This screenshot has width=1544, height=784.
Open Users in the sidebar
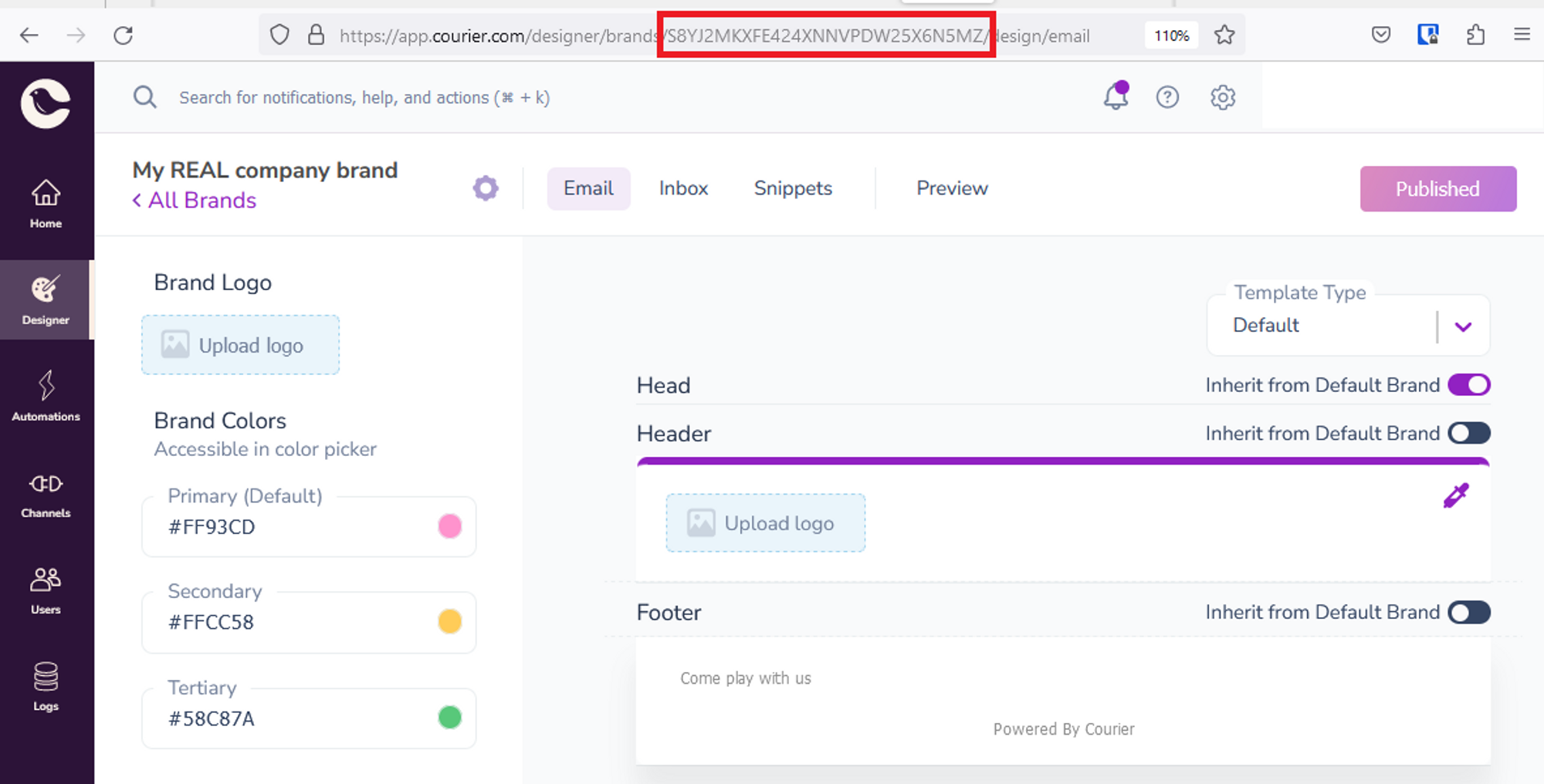[46, 590]
